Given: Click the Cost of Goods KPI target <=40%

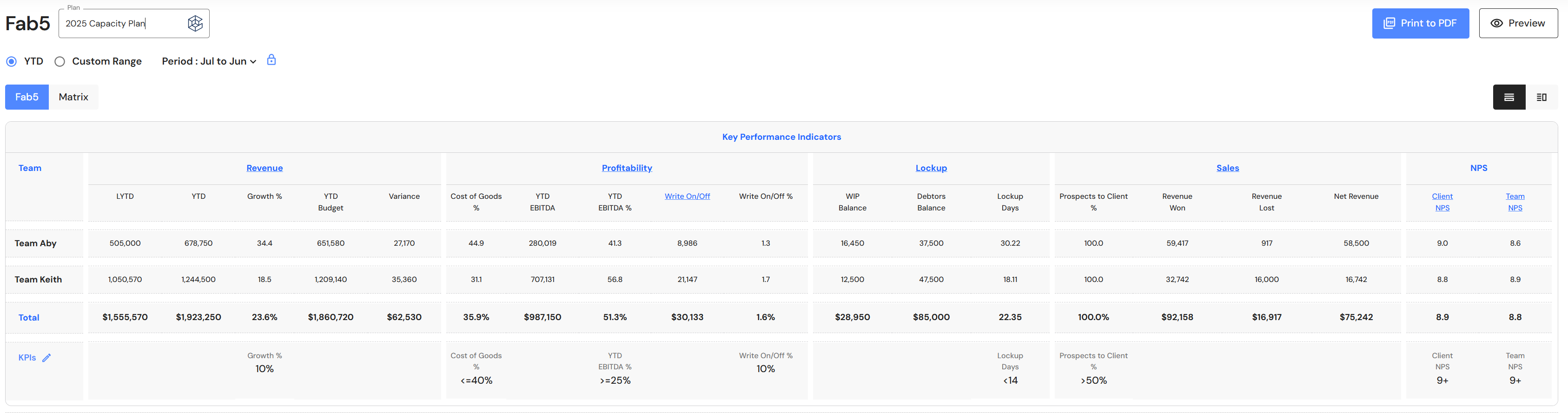Looking at the screenshot, I should click(x=476, y=381).
